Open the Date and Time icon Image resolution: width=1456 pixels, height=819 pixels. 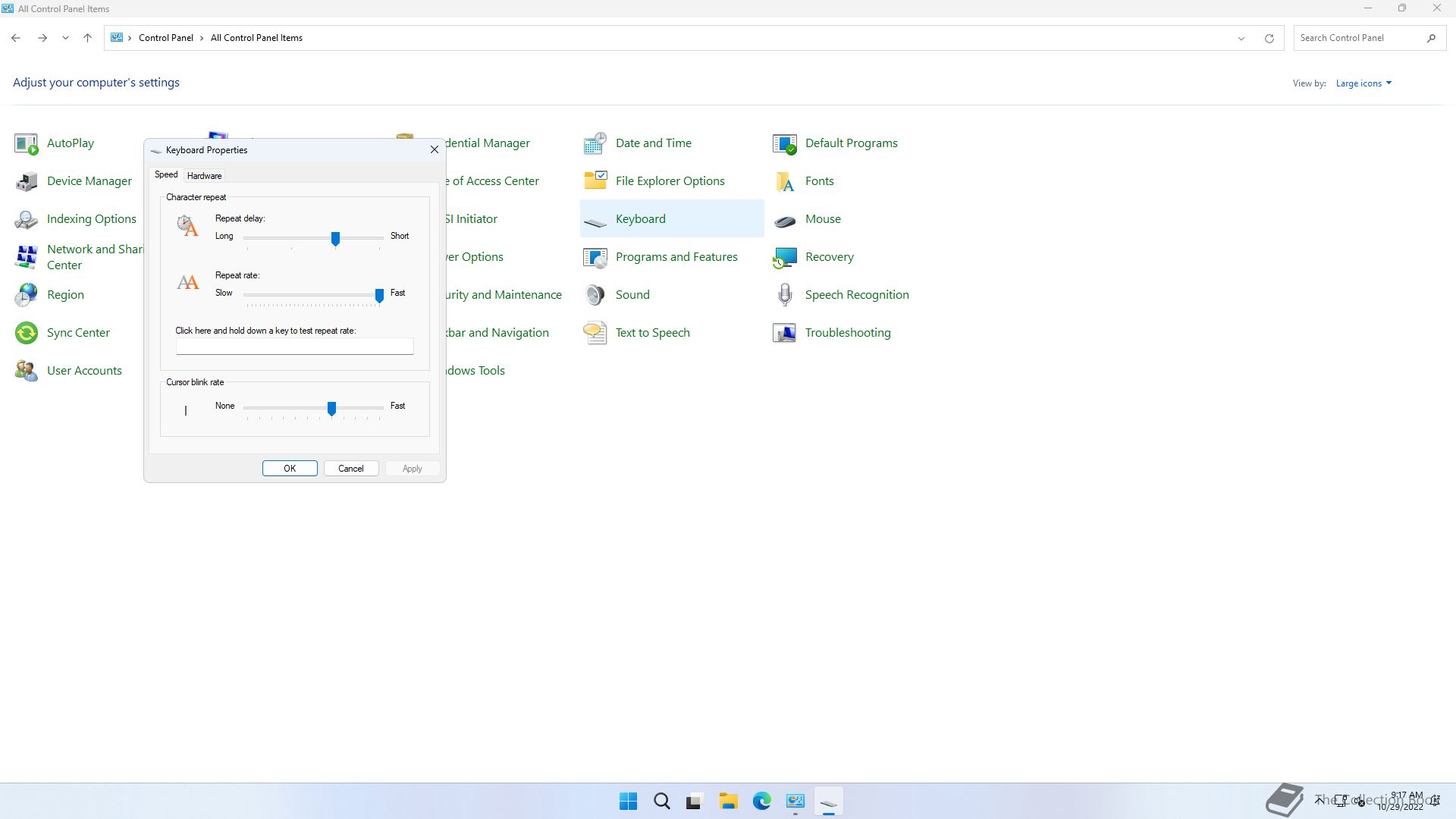click(595, 143)
